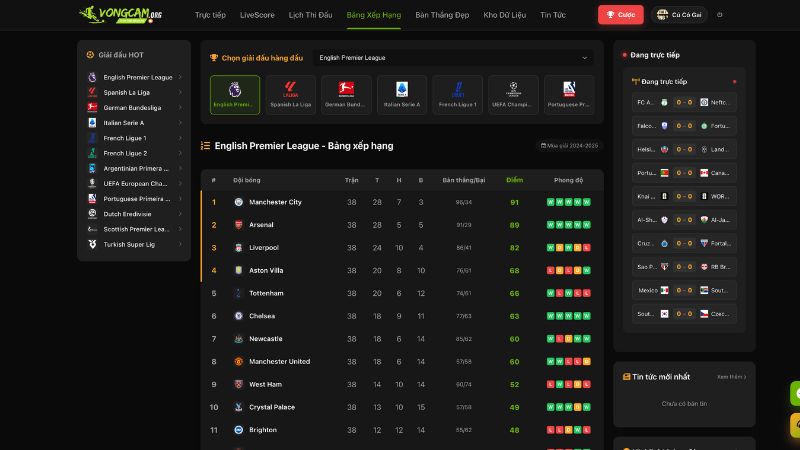Select the Spanish La Liga logo card
This screenshot has width=800, height=450.
click(x=290, y=95)
